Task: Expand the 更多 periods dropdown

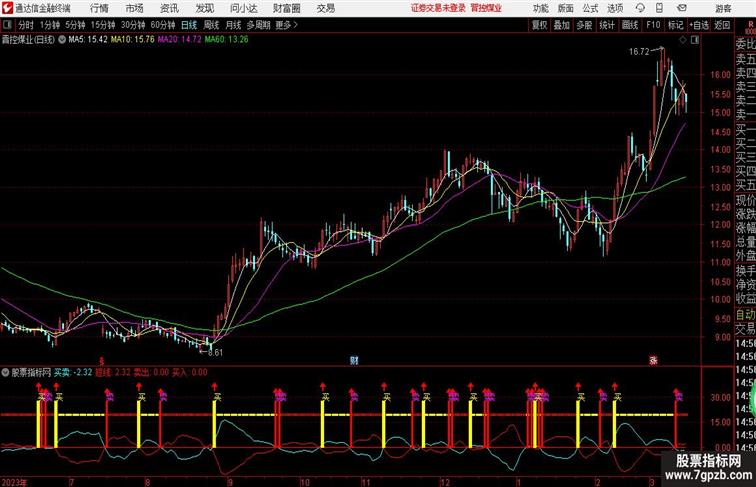Action: (x=286, y=25)
